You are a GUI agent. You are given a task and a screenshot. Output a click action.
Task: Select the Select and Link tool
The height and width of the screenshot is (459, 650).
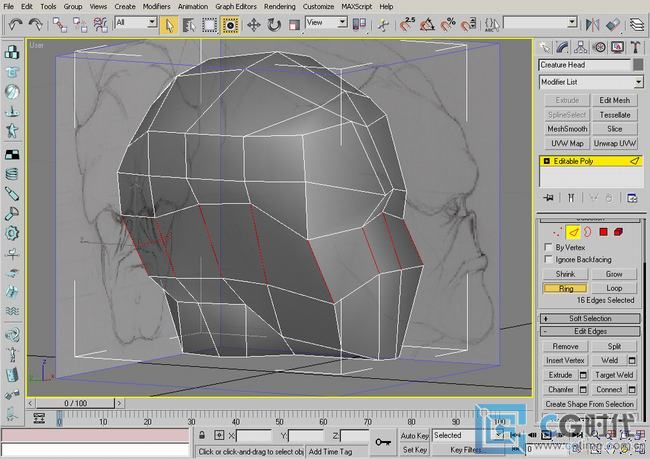point(60,25)
